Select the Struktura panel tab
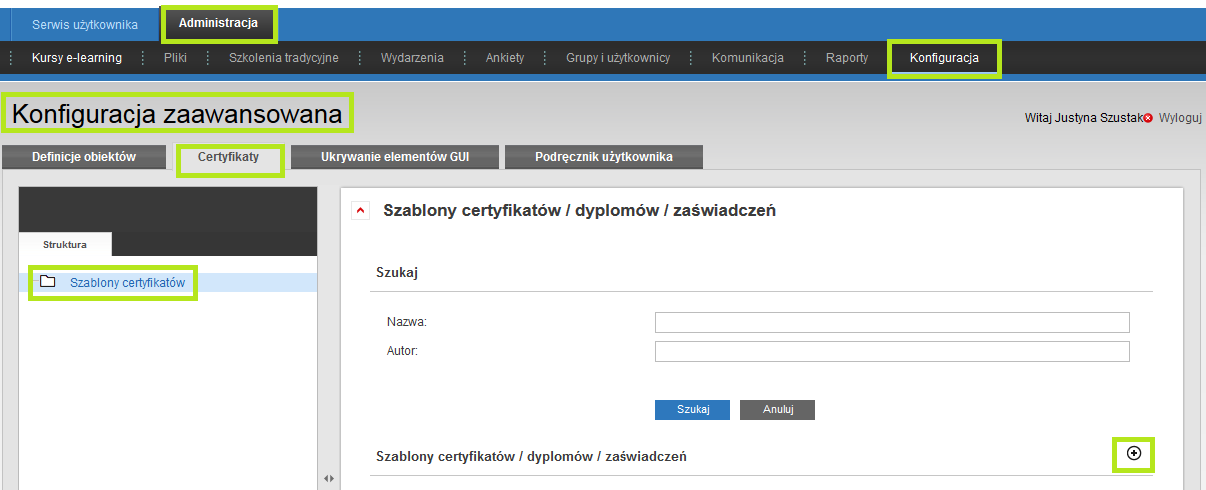 tap(65, 244)
